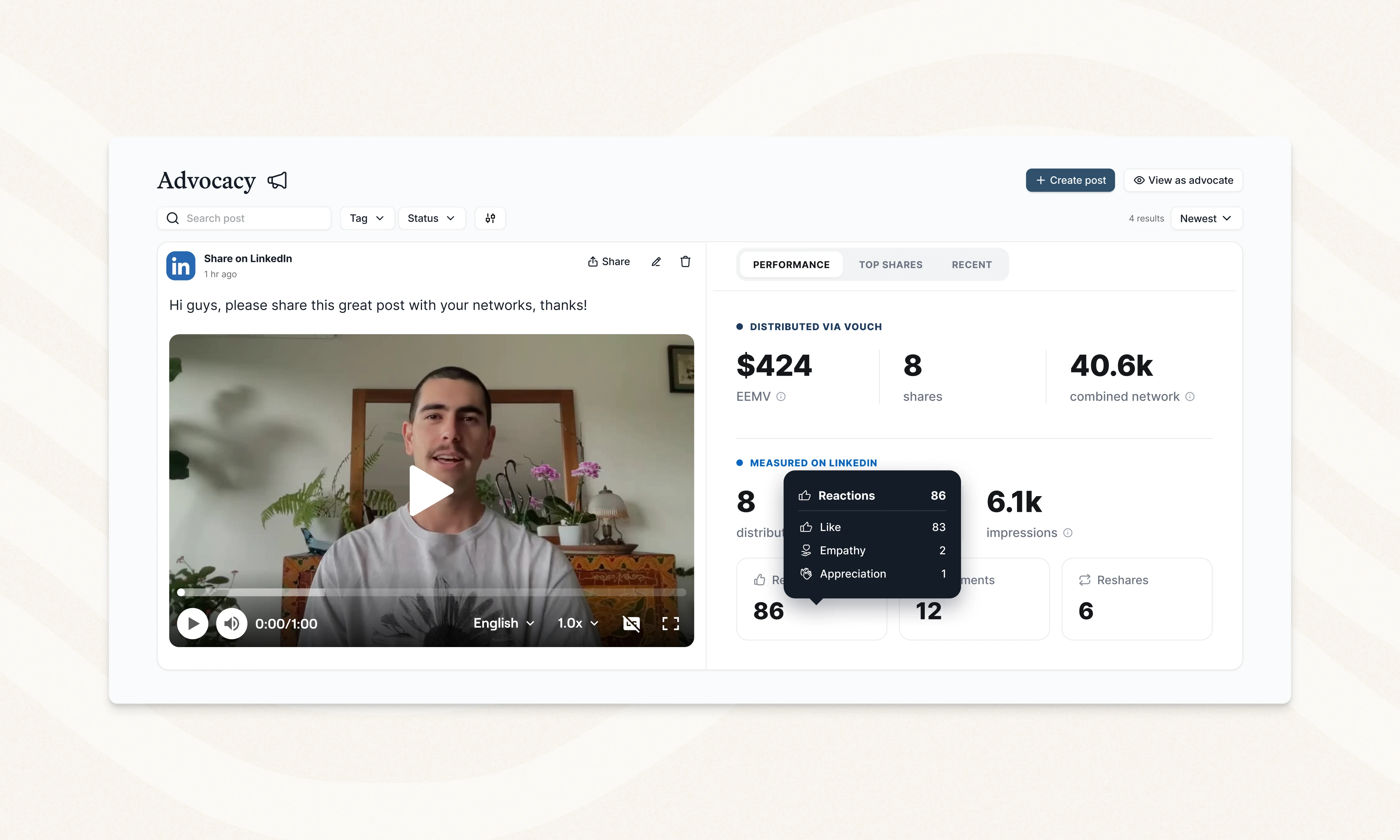1400x840 pixels.
Task: Click the Like thumbs-up icon in tooltip
Action: click(806, 527)
